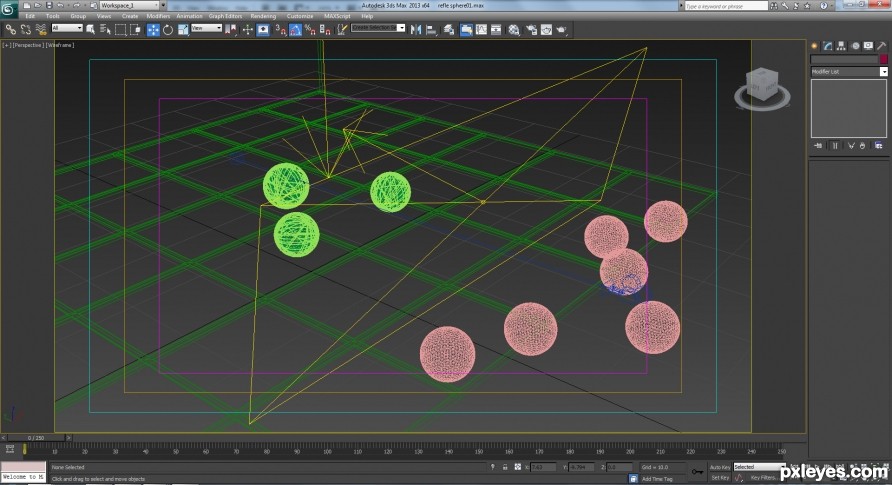Open the Create menu
This screenshot has height=485, width=892.
coord(130,16)
